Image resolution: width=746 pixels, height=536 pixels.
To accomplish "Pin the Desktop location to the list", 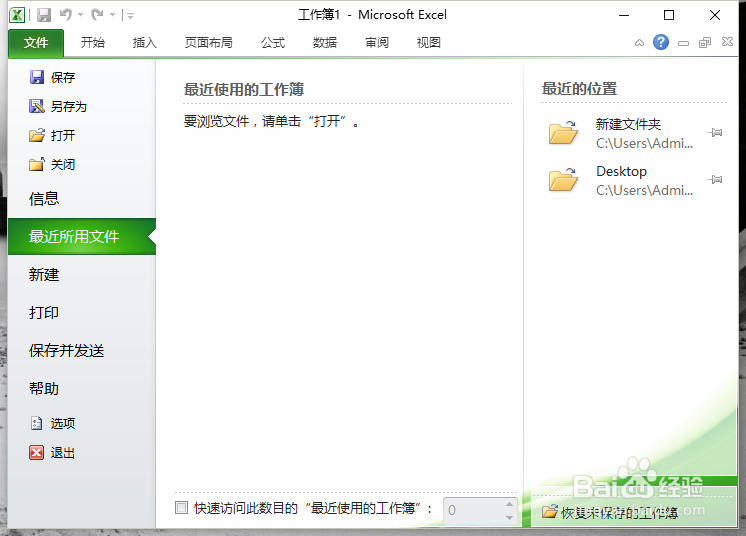I will pos(715,180).
